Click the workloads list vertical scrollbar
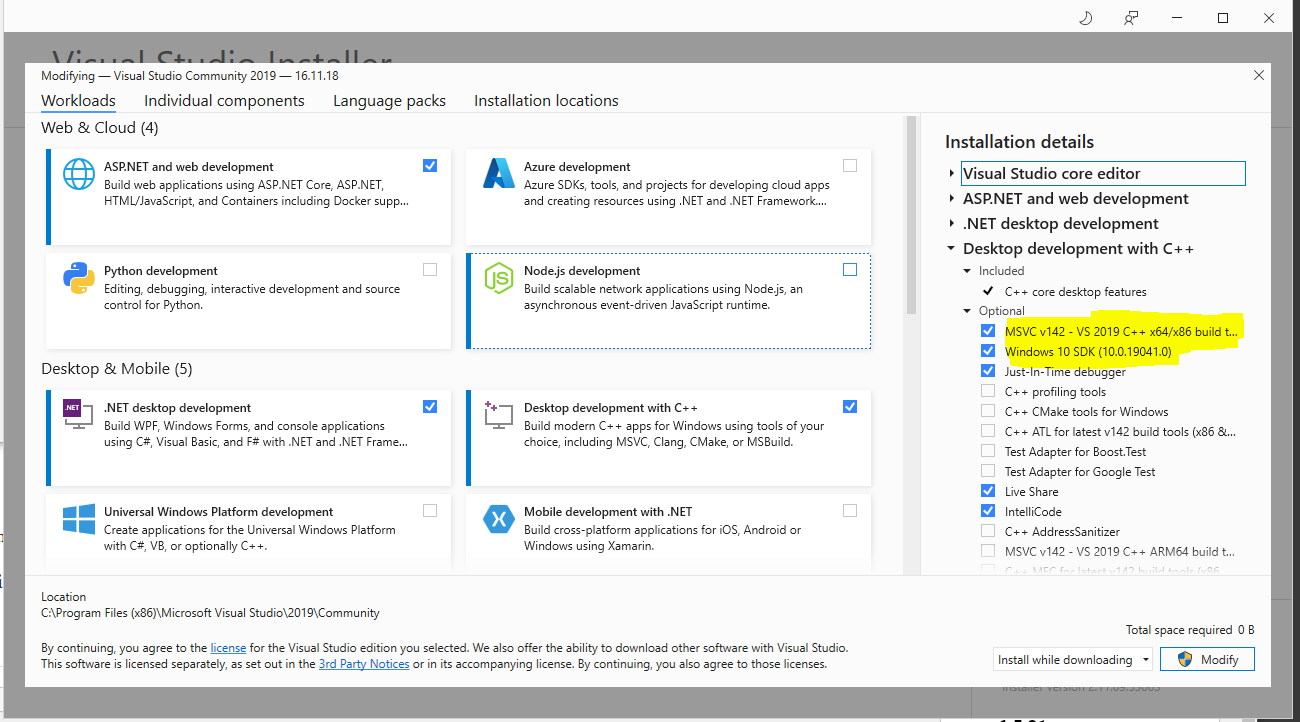 coord(911,216)
